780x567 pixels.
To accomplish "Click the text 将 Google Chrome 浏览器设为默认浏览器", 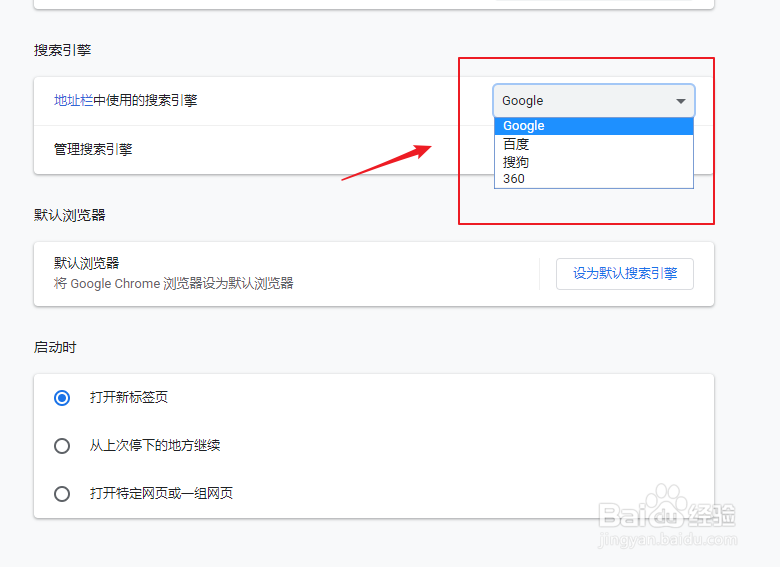I will [174, 284].
